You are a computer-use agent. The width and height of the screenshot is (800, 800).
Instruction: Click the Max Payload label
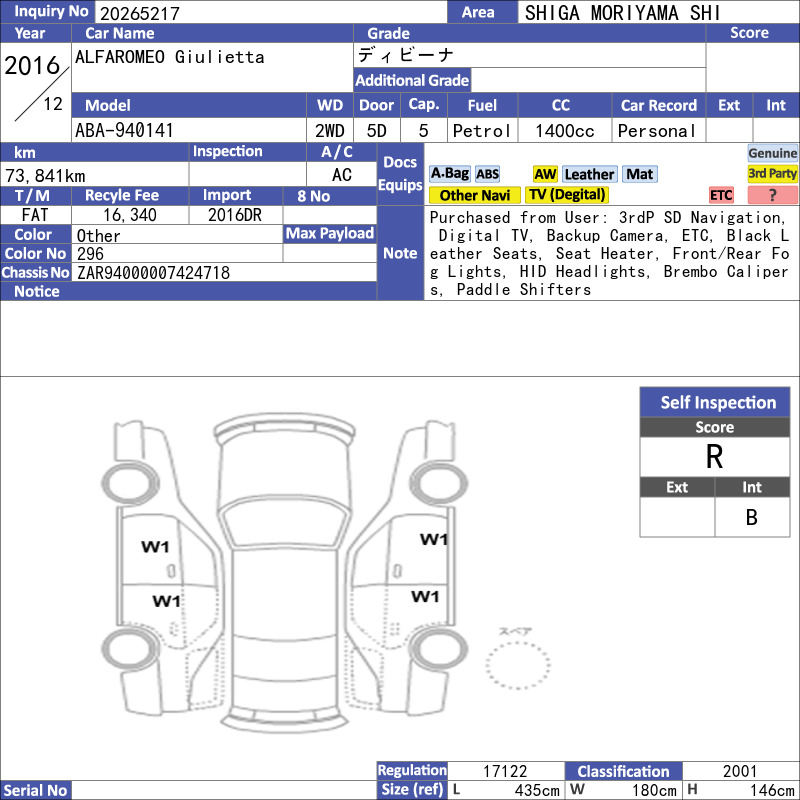click(x=330, y=234)
